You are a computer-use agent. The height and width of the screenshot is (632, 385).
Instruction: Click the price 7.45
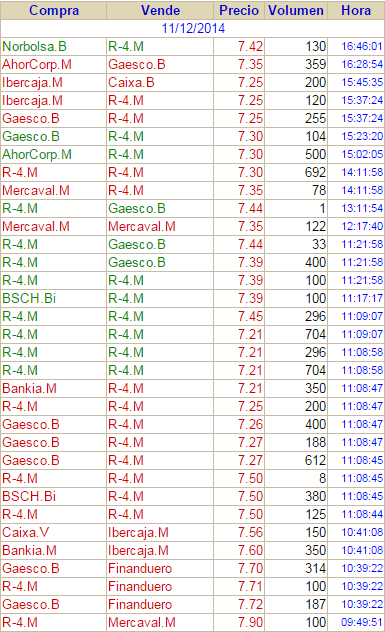250,316
